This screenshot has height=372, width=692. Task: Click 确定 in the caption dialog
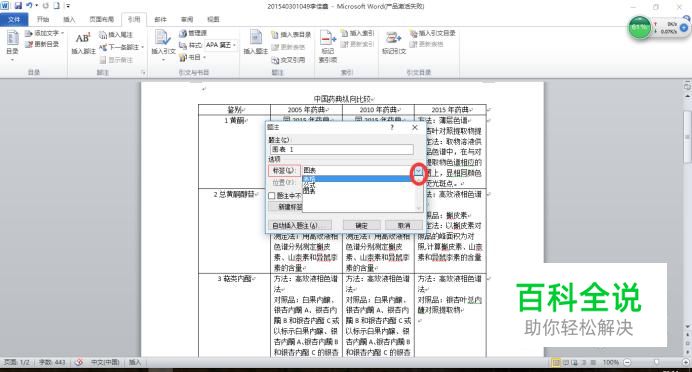pos(361,225)
